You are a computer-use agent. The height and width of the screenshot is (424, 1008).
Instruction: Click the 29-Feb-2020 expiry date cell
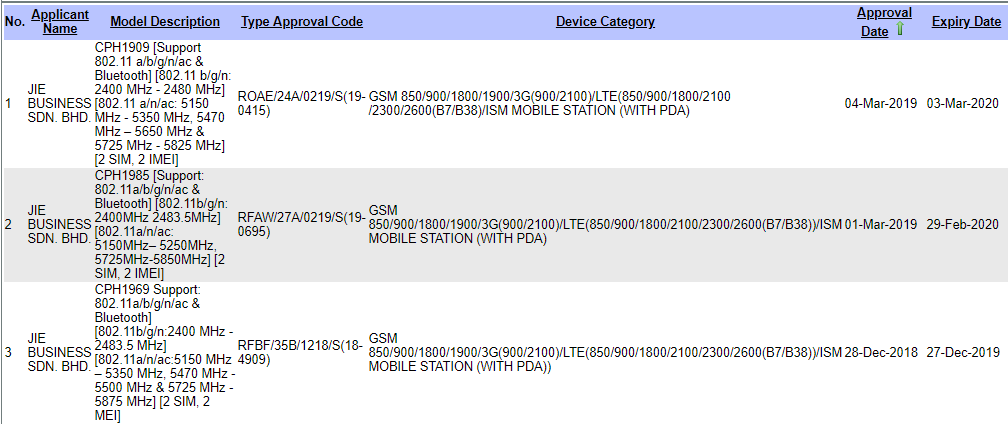[x=963, y=224]
